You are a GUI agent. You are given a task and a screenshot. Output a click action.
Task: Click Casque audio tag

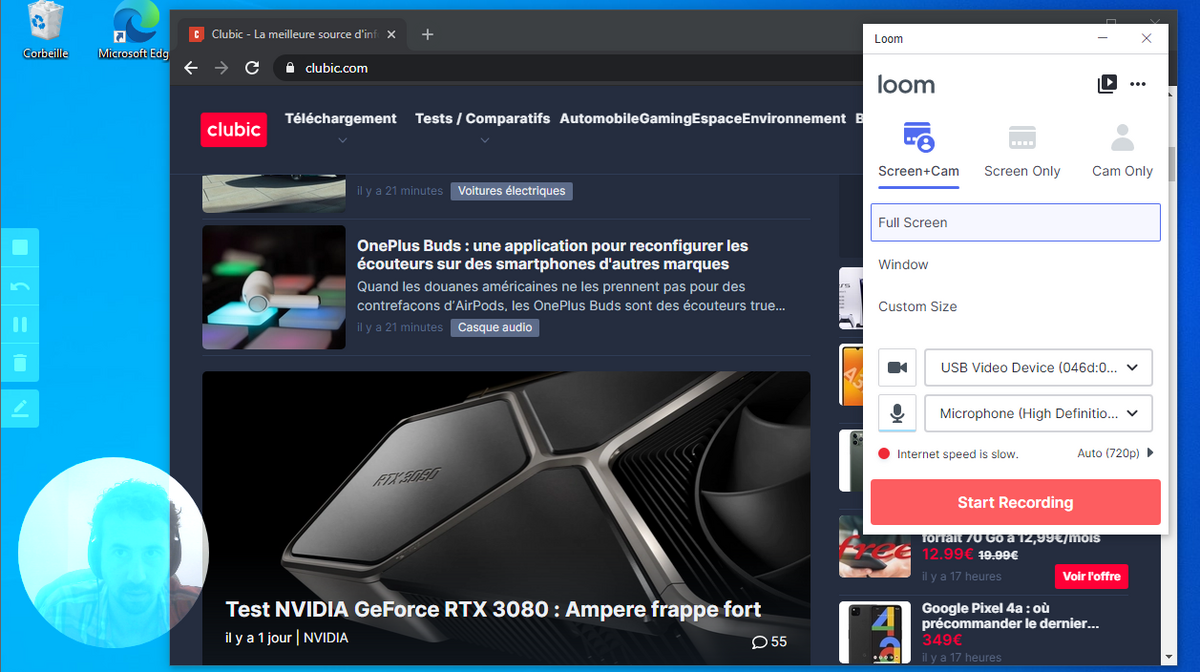tap(495, 327)
